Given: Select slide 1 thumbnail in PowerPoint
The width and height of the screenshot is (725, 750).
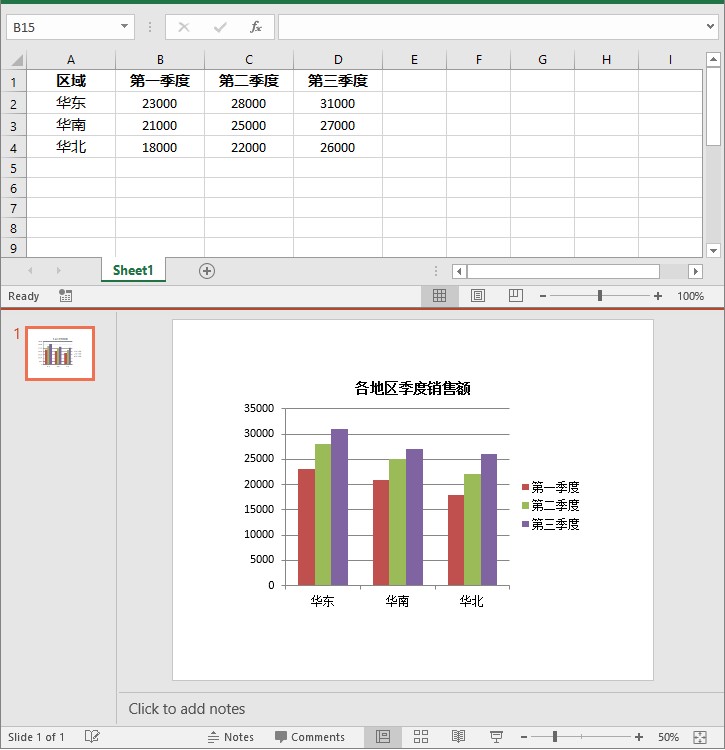Looking at the screenshot, I should tap(60, 353).
